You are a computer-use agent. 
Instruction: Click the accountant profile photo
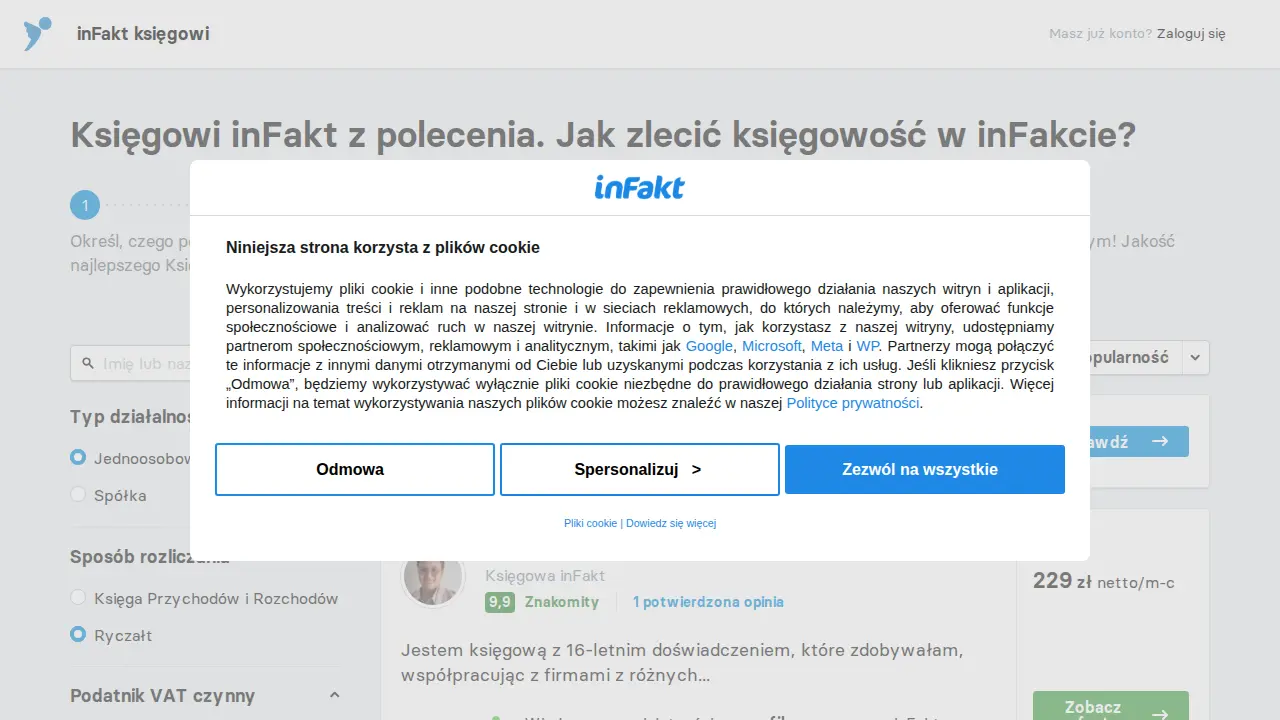tap(433, 577)
